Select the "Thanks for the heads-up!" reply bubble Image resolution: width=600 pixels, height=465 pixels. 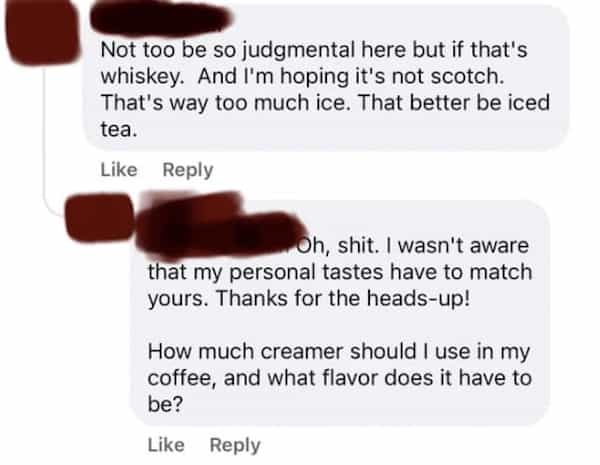pyautogui.click(x=340, y=312)
